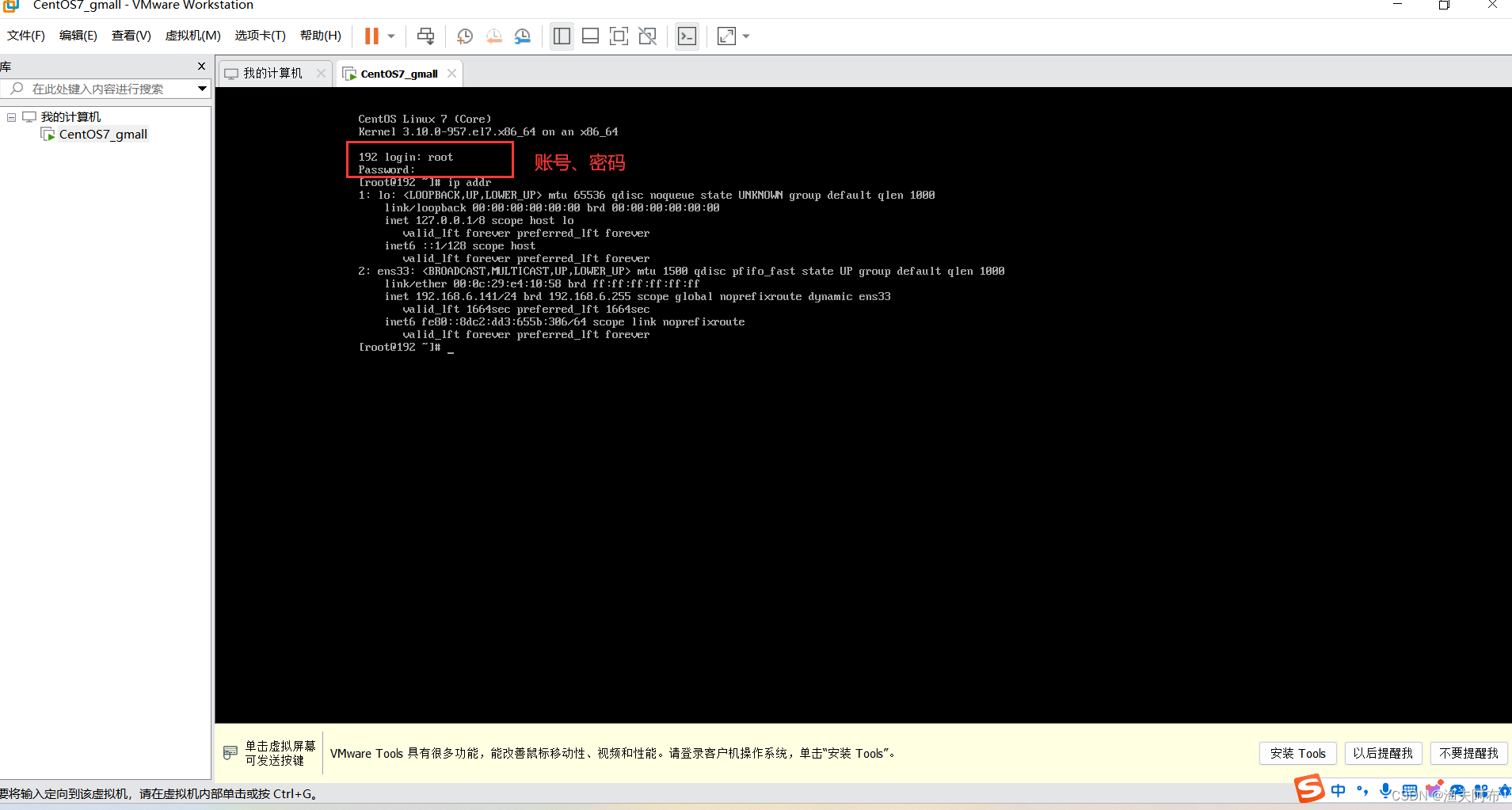This screenshot has width=1512, height=810.
Task: Click the 单击虚拟屏幕可发送按键 hint text
Action: pyautogui.click(x=280, y=753)
